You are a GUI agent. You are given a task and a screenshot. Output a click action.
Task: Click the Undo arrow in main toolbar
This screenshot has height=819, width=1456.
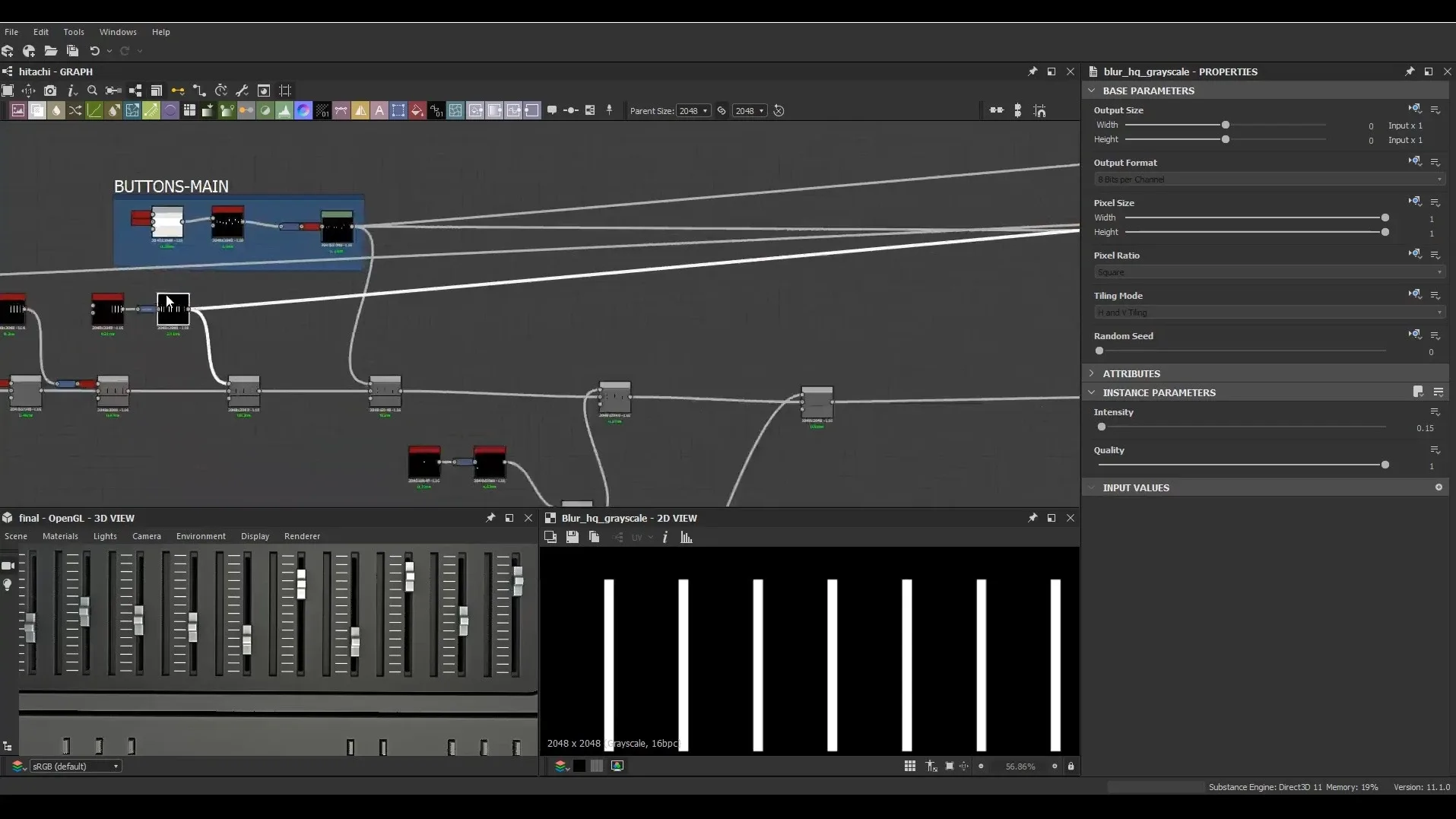pyautogui.click(x=95, y=51)
